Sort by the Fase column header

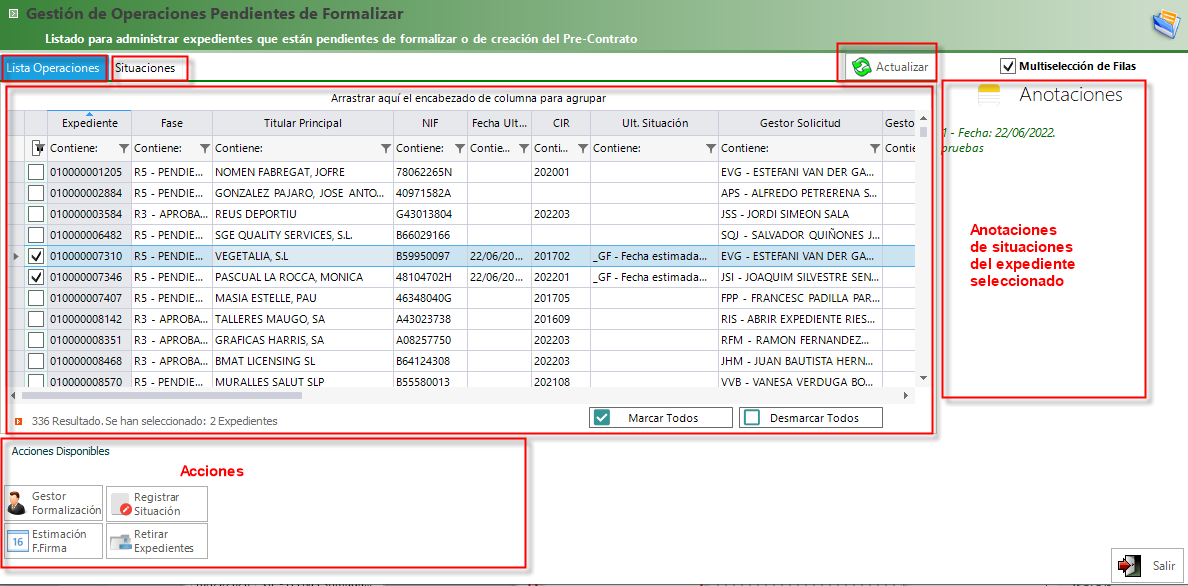click(x=172, y=123)
